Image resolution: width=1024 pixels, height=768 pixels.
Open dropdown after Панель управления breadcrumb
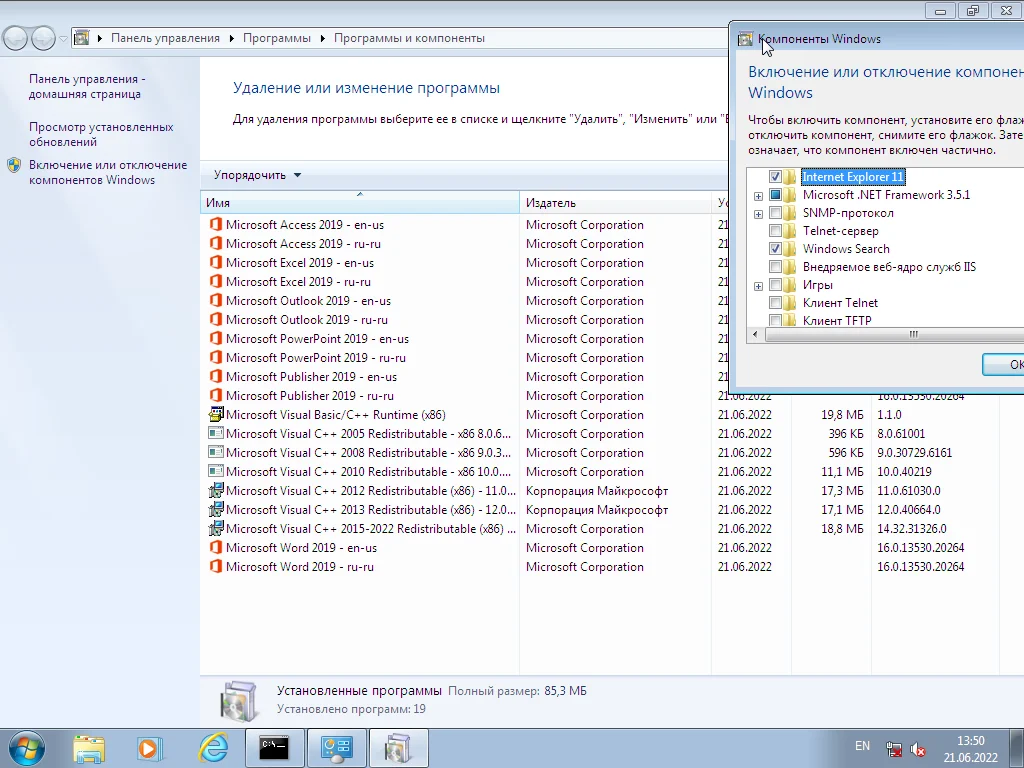pyautogui.click(x=232, y=39)
